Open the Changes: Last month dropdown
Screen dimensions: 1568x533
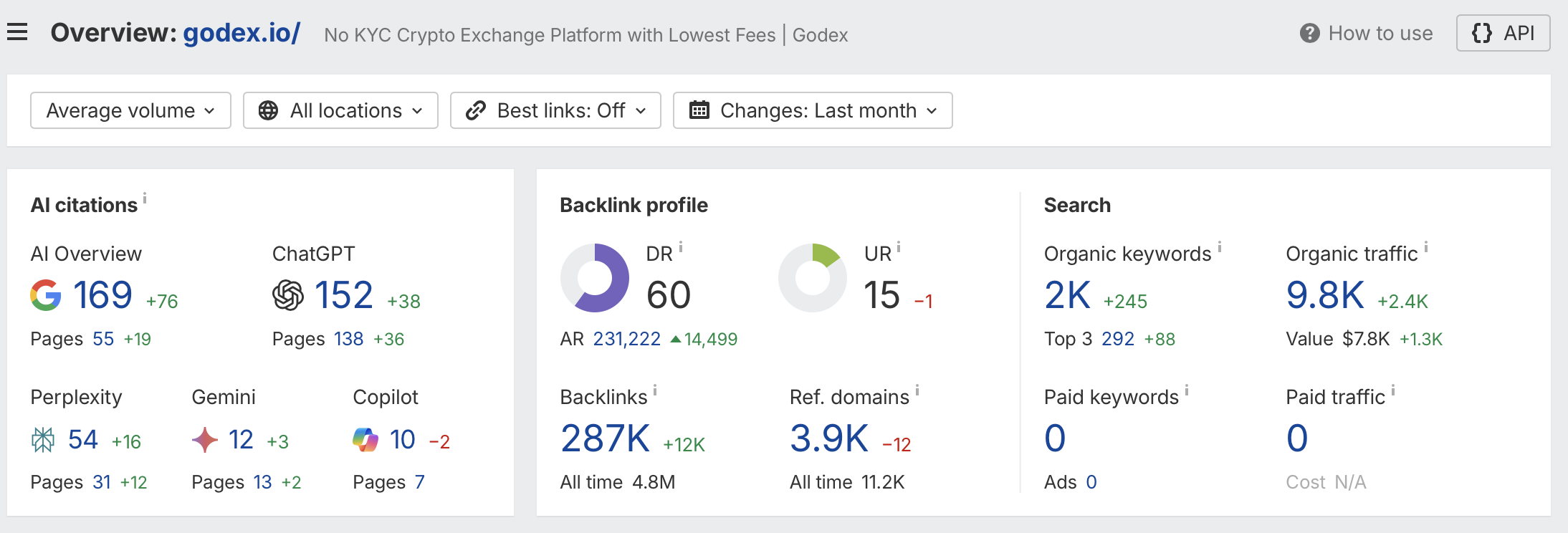[813, 110]
